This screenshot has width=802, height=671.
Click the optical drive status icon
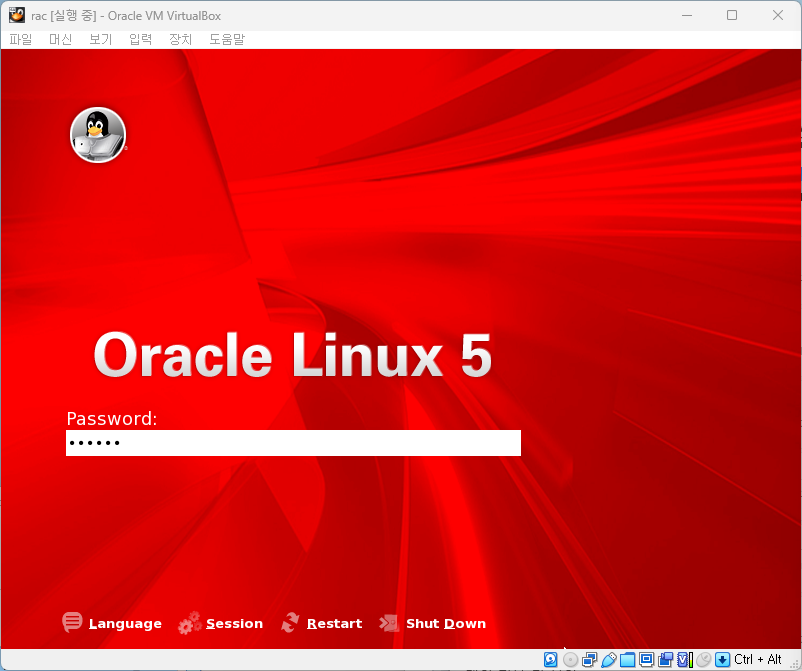(570, 660)
